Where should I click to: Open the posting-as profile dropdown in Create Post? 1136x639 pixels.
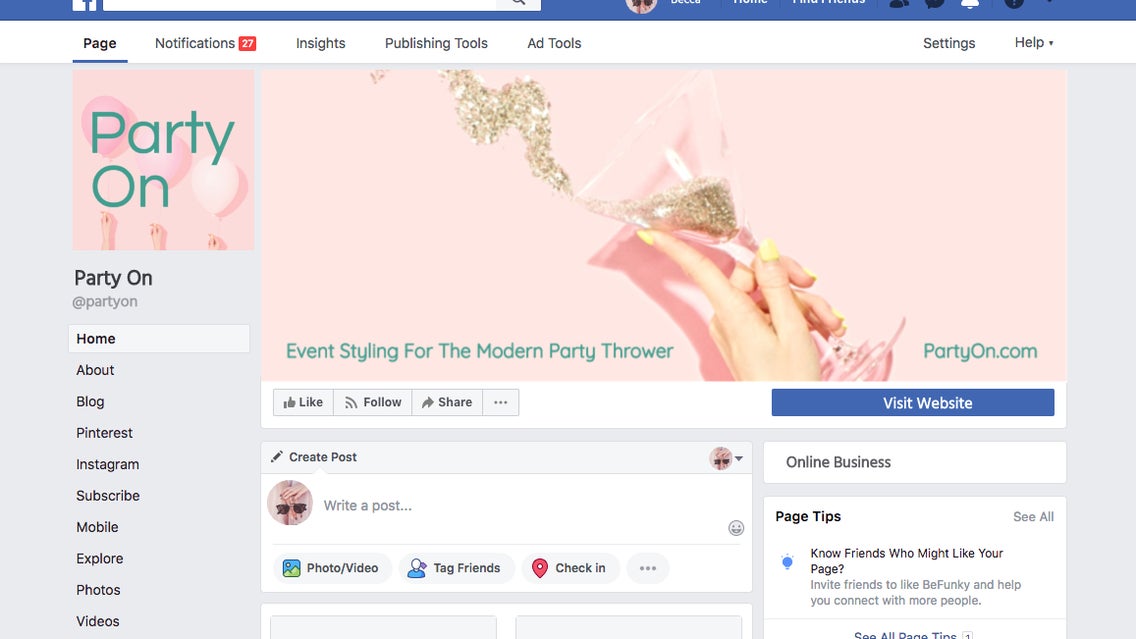tap(726, 458)
